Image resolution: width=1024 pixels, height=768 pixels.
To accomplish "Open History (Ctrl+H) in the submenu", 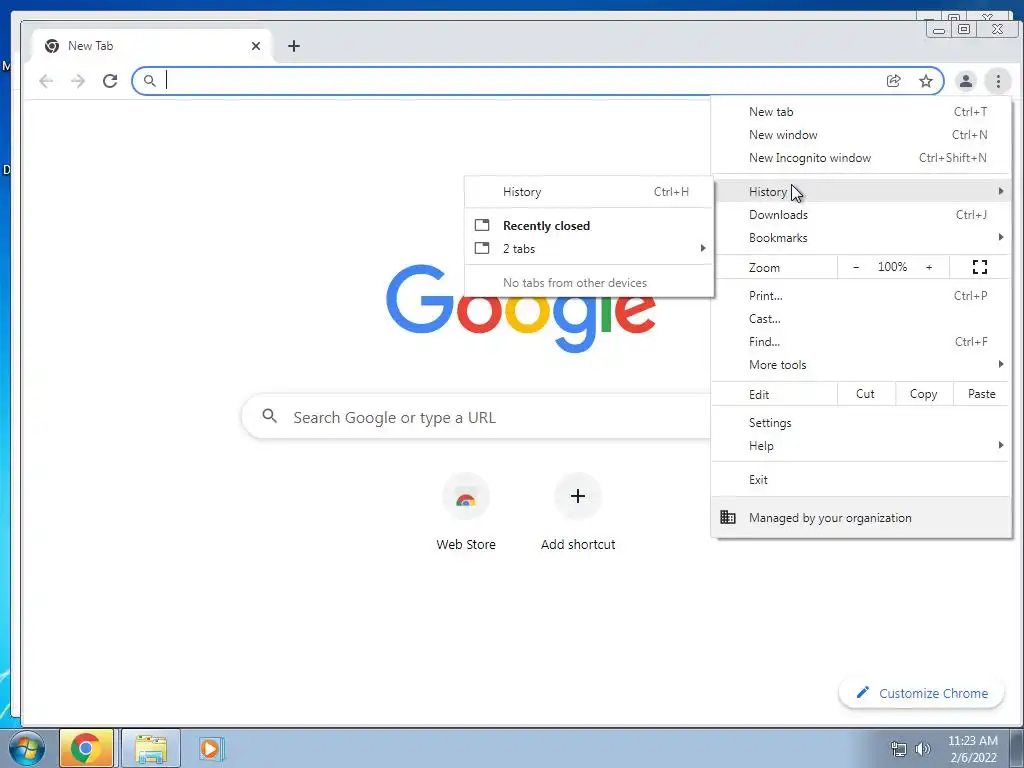I will coord(588,192).
